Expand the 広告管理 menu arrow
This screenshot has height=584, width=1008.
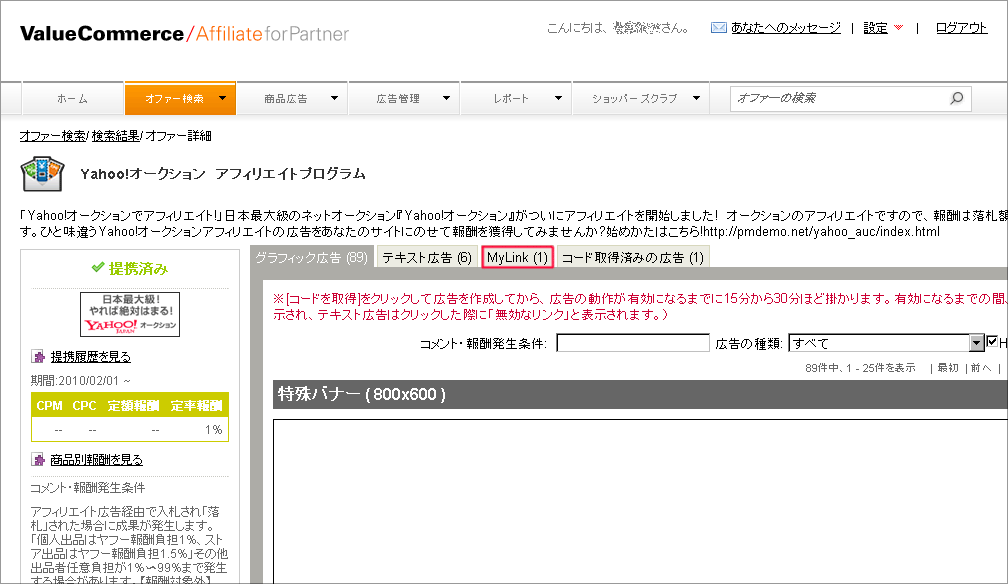pyautogui.click(x=446, y=98)
